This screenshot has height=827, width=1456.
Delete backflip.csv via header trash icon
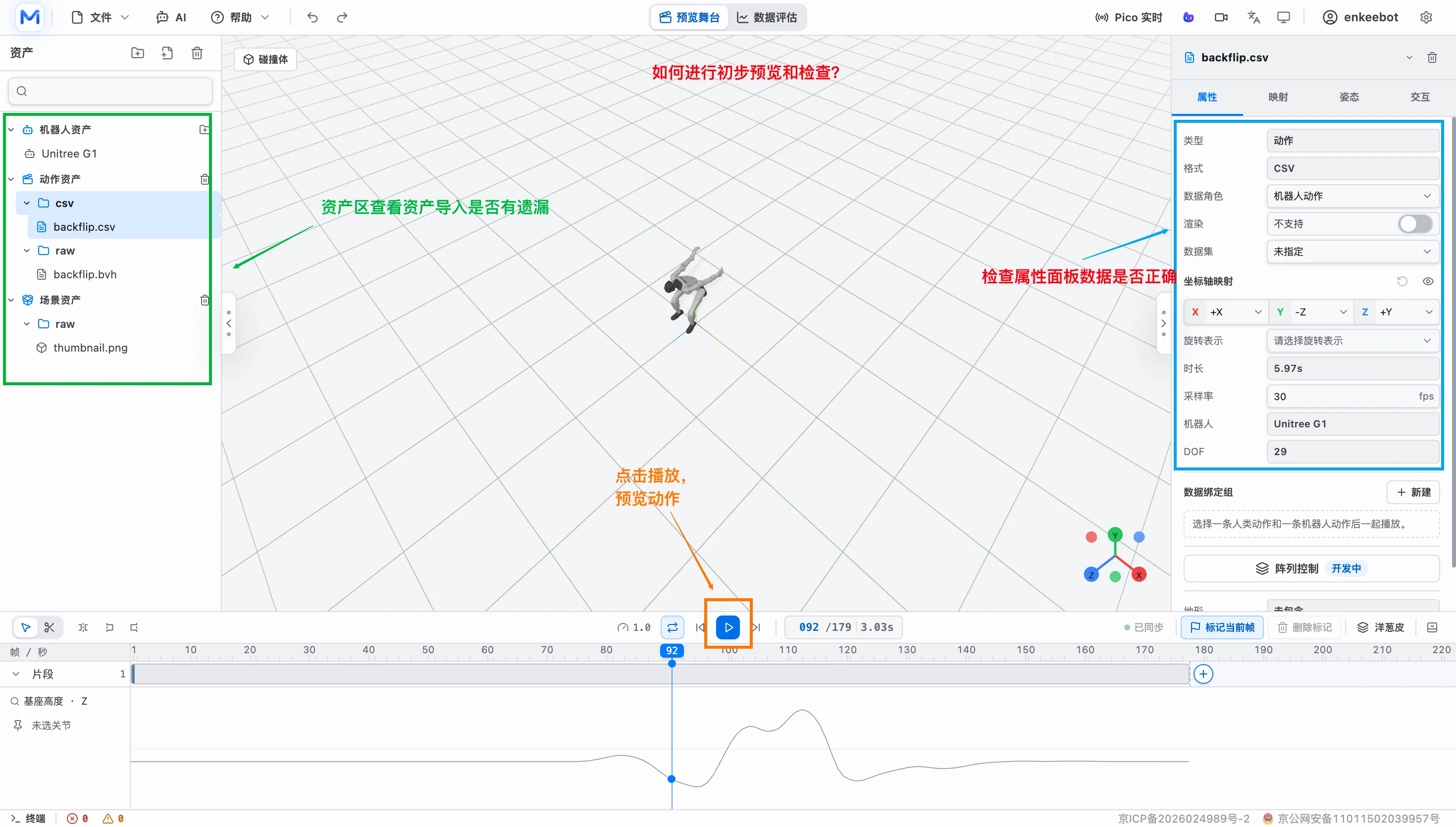click(x=1432, y=57)
